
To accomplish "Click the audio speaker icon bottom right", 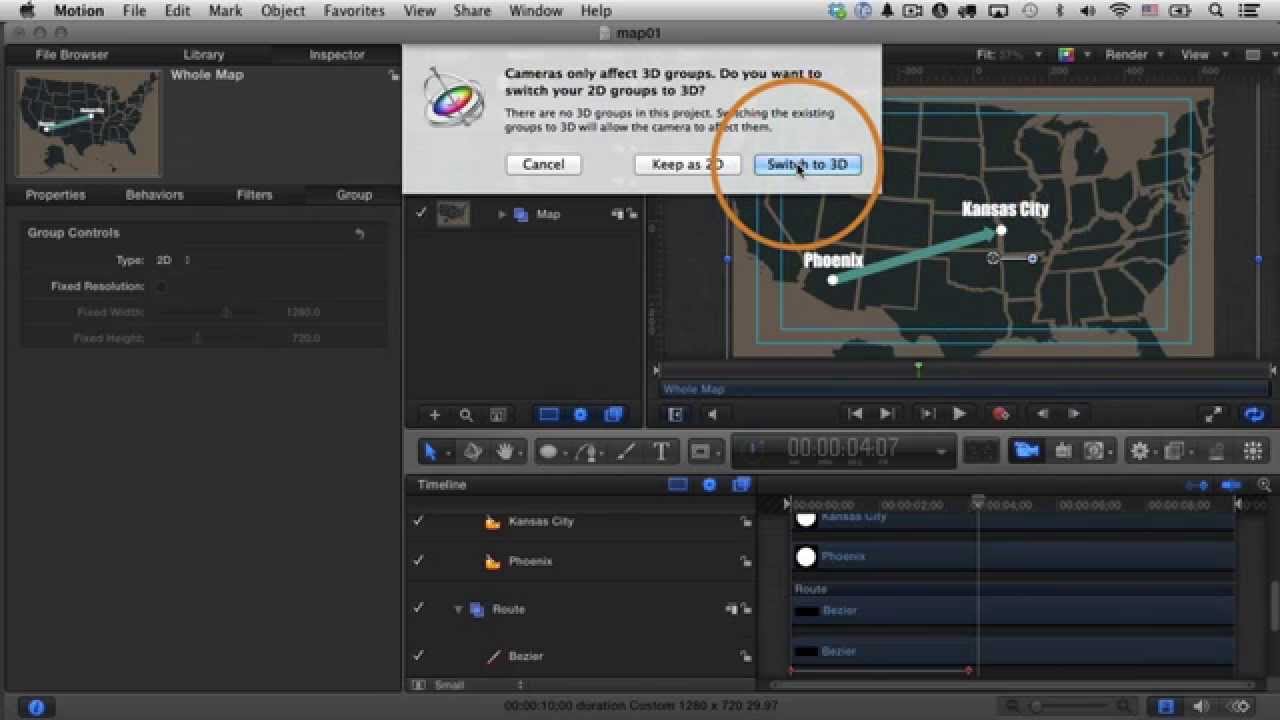I will 1202,707.
